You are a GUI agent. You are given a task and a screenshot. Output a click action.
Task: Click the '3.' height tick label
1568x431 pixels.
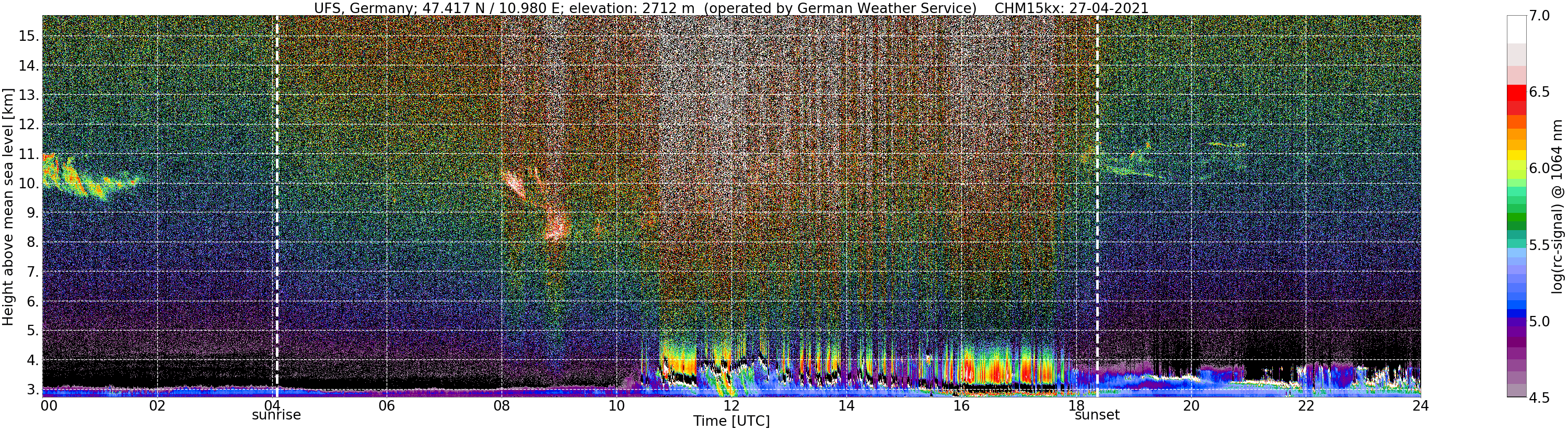pyautogui.click(x=33, y=389)
